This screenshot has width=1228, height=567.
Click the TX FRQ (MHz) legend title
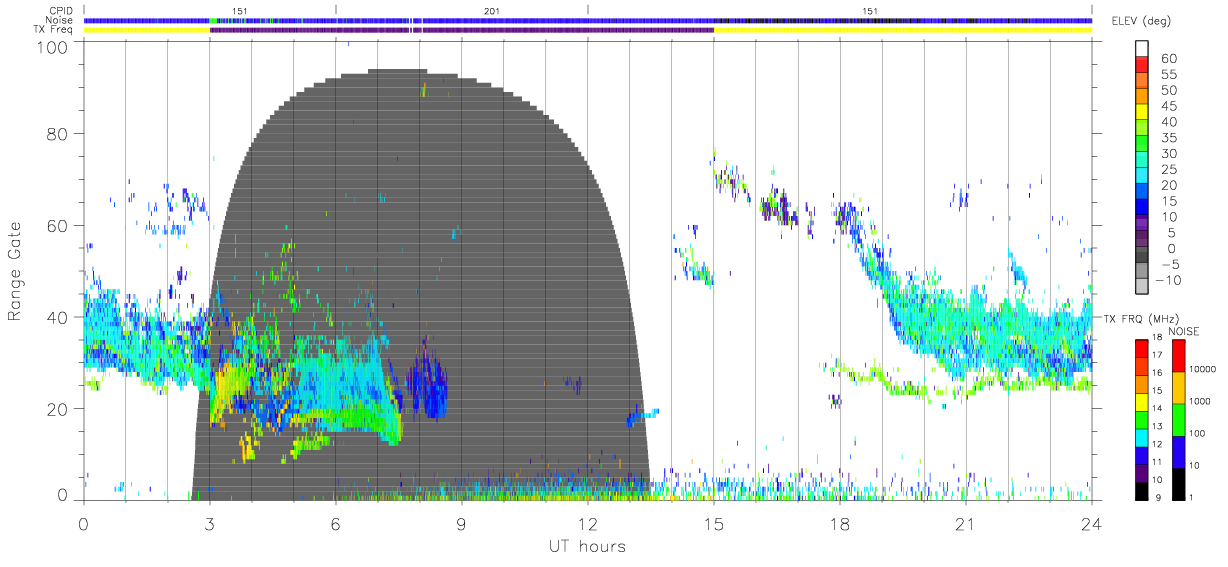pos(1139,318)
